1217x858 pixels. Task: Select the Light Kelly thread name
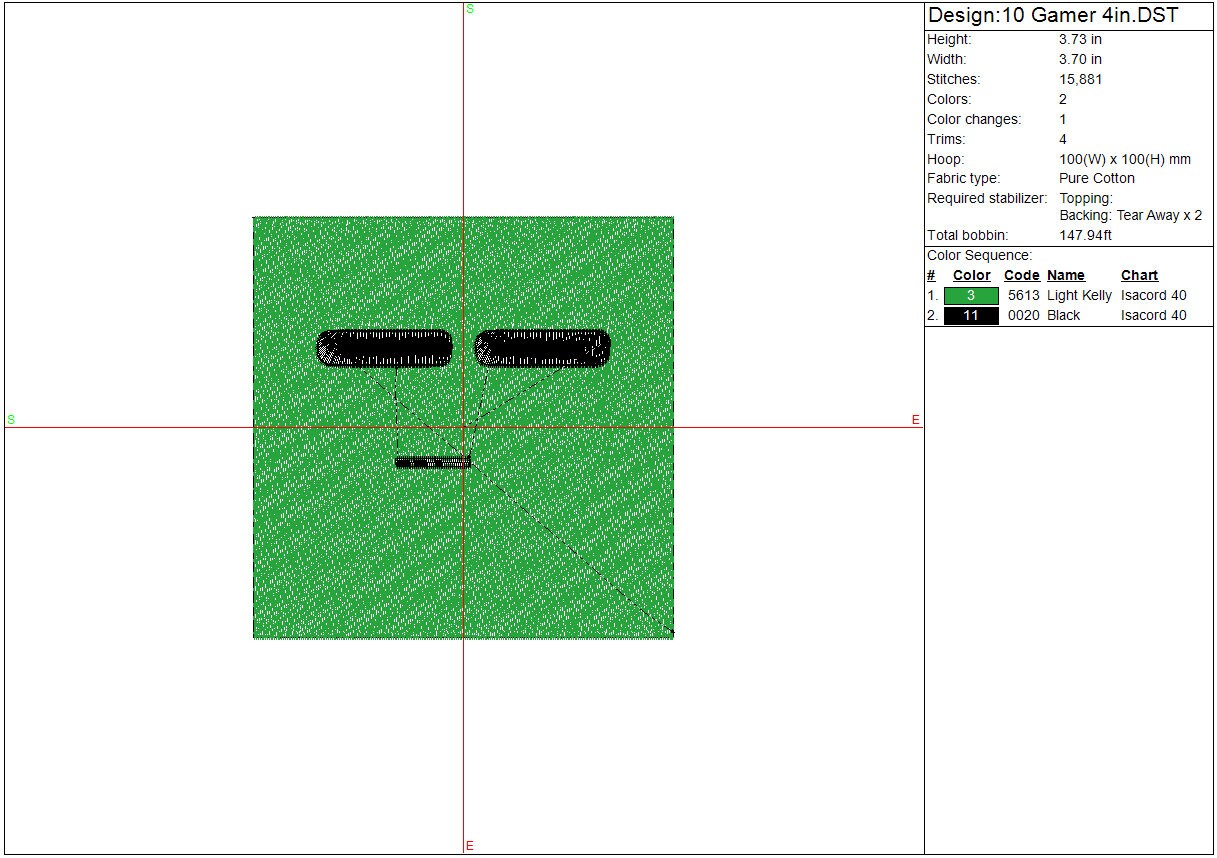point(1079,296)
